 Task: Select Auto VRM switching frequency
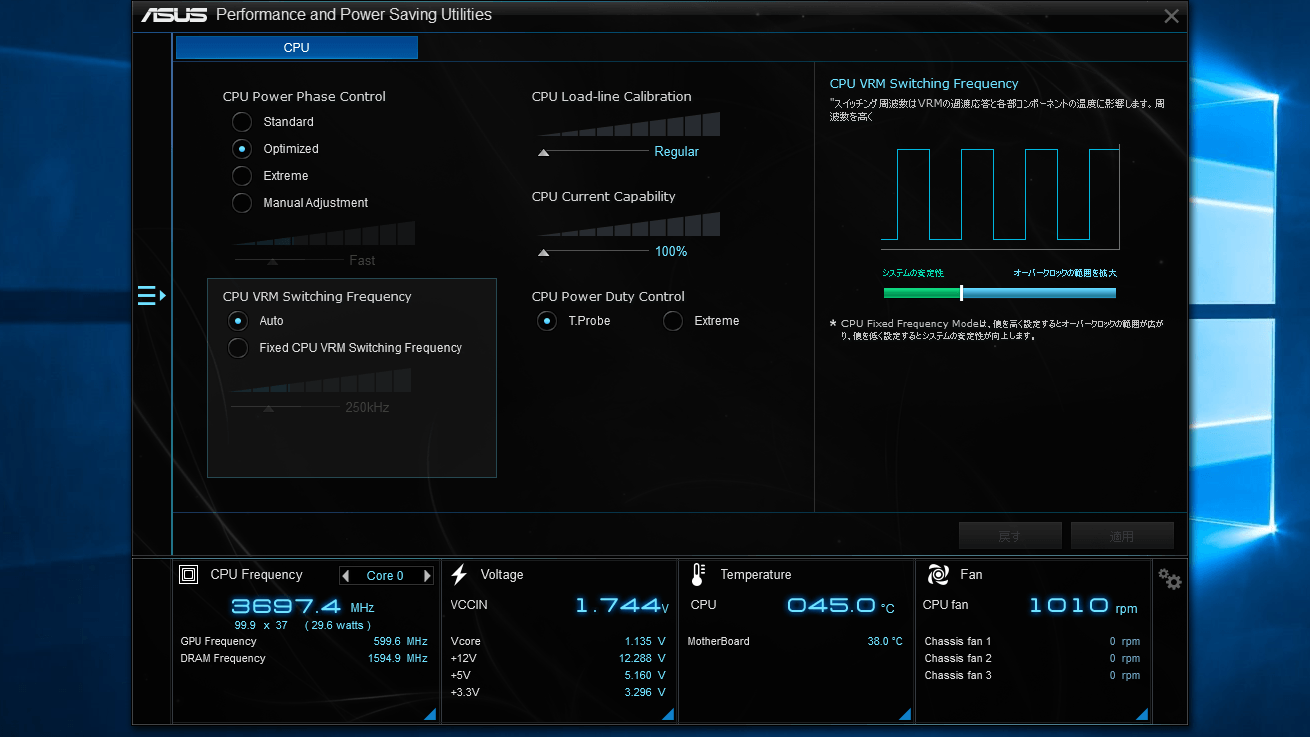[x=238, y=321]
